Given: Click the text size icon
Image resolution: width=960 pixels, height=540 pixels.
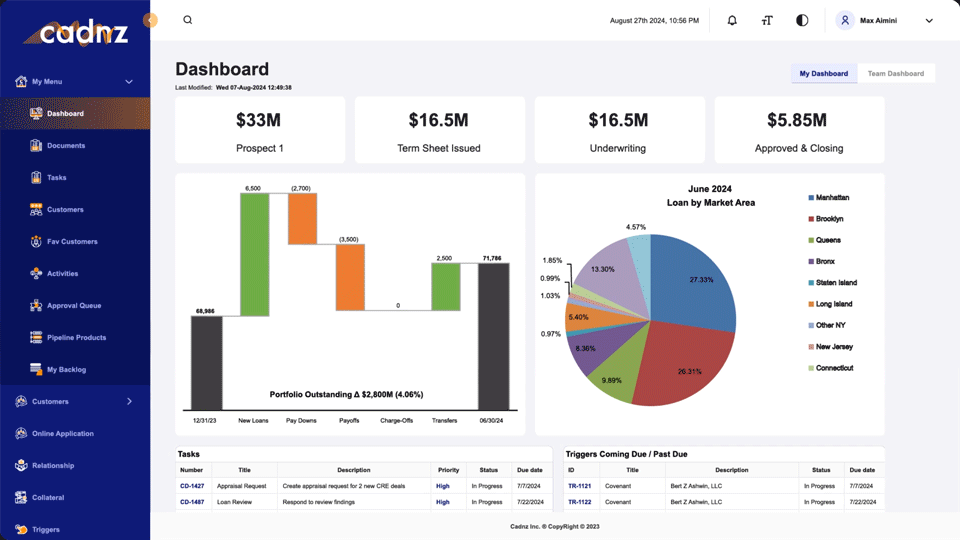Looking at the screenshot, I should pyautogui.click(x=767, y=20).
